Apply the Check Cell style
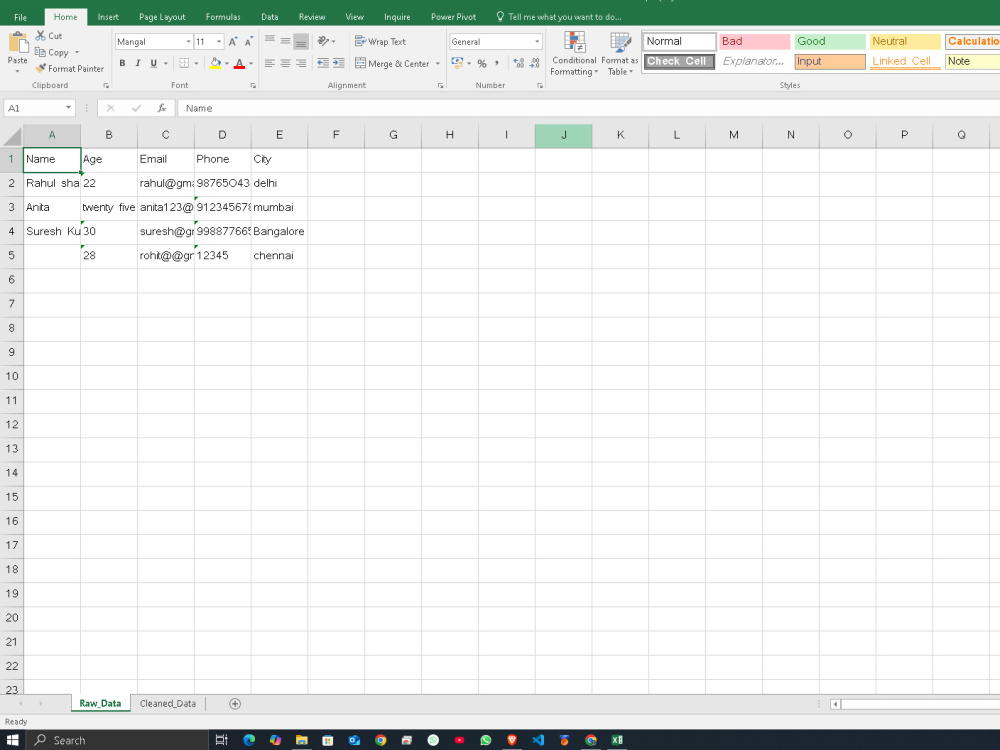1000x750 pixels. pos(679,61)
